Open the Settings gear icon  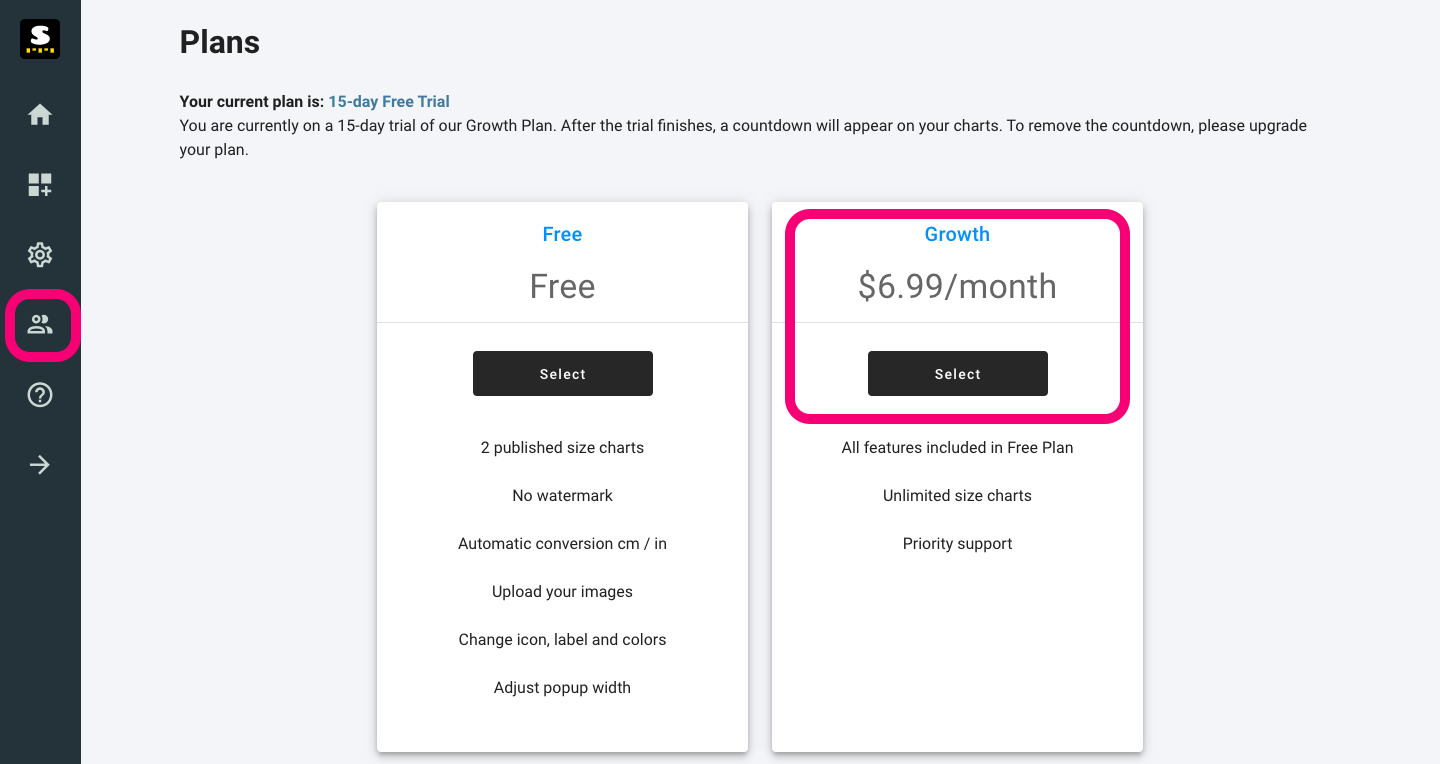[x=40, y=255]
